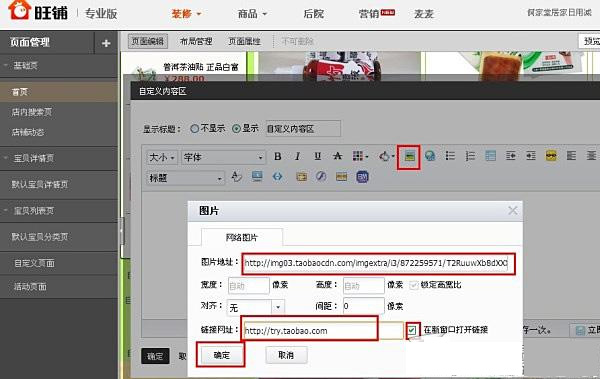Click the insert image toolbar icon
This screenshot has height=379, width=600.
coord(409,156)
